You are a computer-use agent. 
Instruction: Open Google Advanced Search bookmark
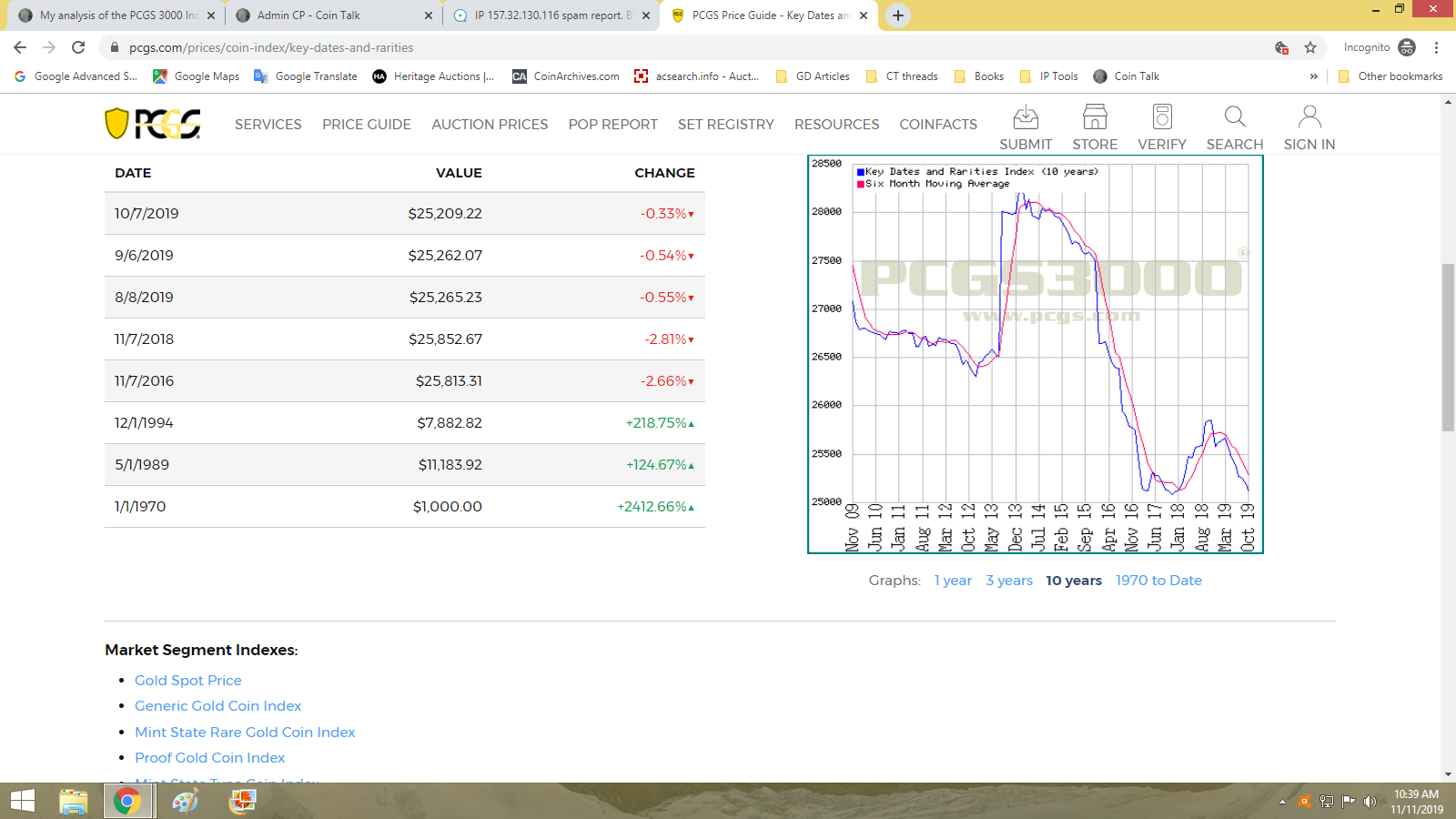click(x=76, y=76)
